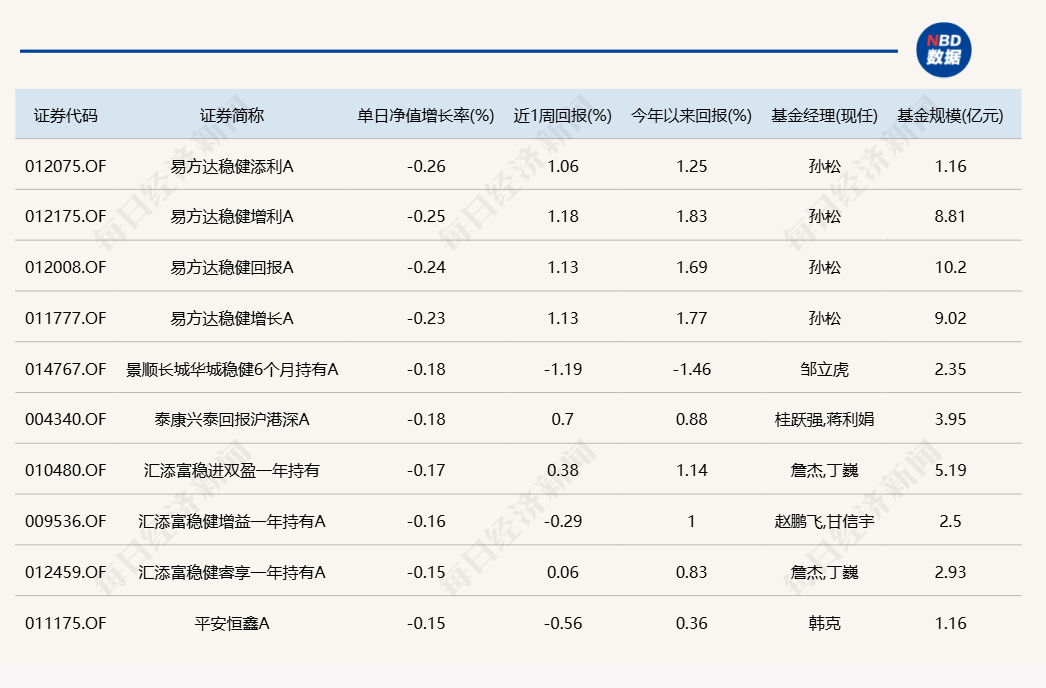Select the 基金规模(亿元) column header
Image resolution: width=1046 pixels, height=688 pixels.
coord(950,115)
